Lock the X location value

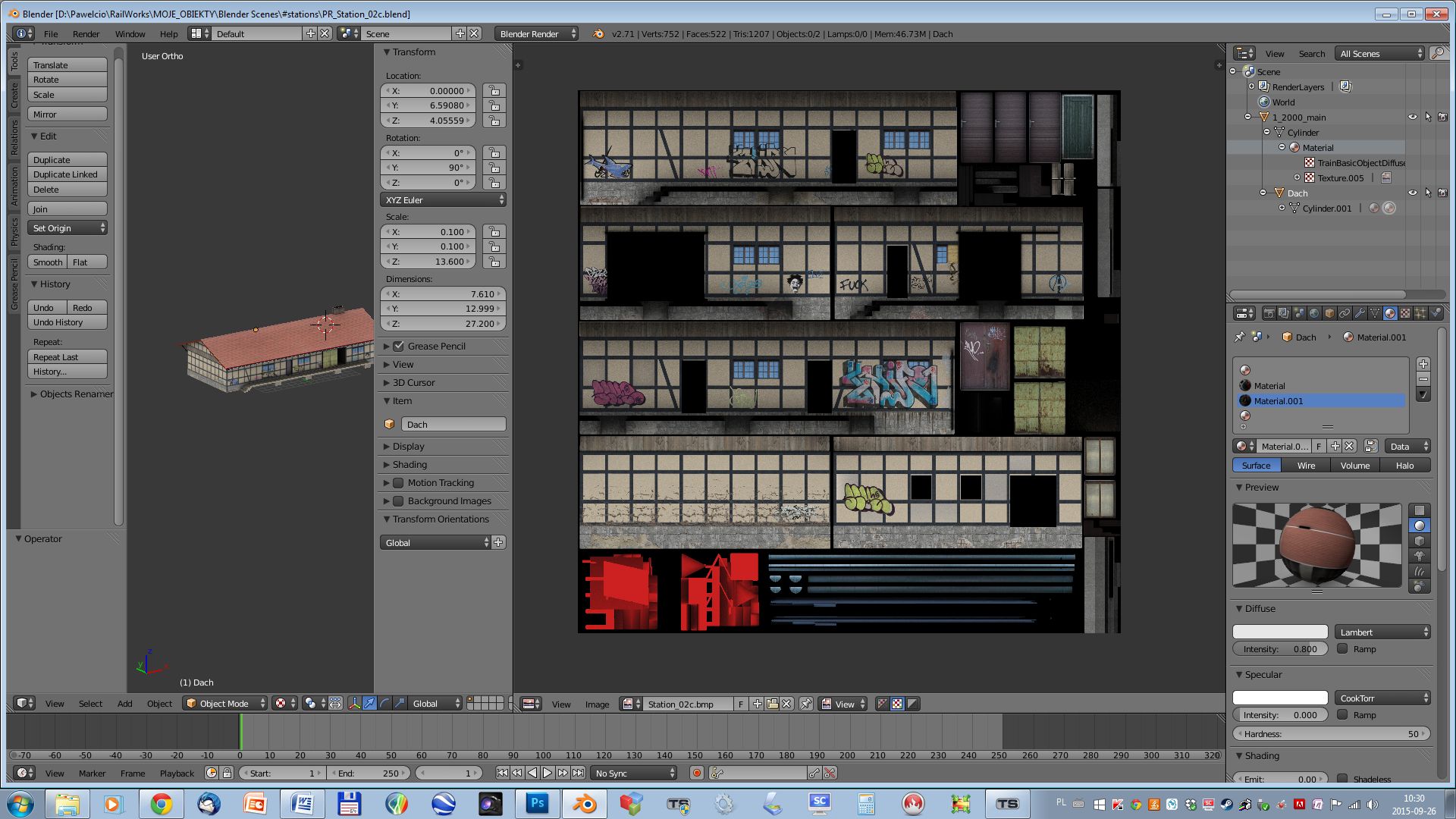click(x=494, y=90)
